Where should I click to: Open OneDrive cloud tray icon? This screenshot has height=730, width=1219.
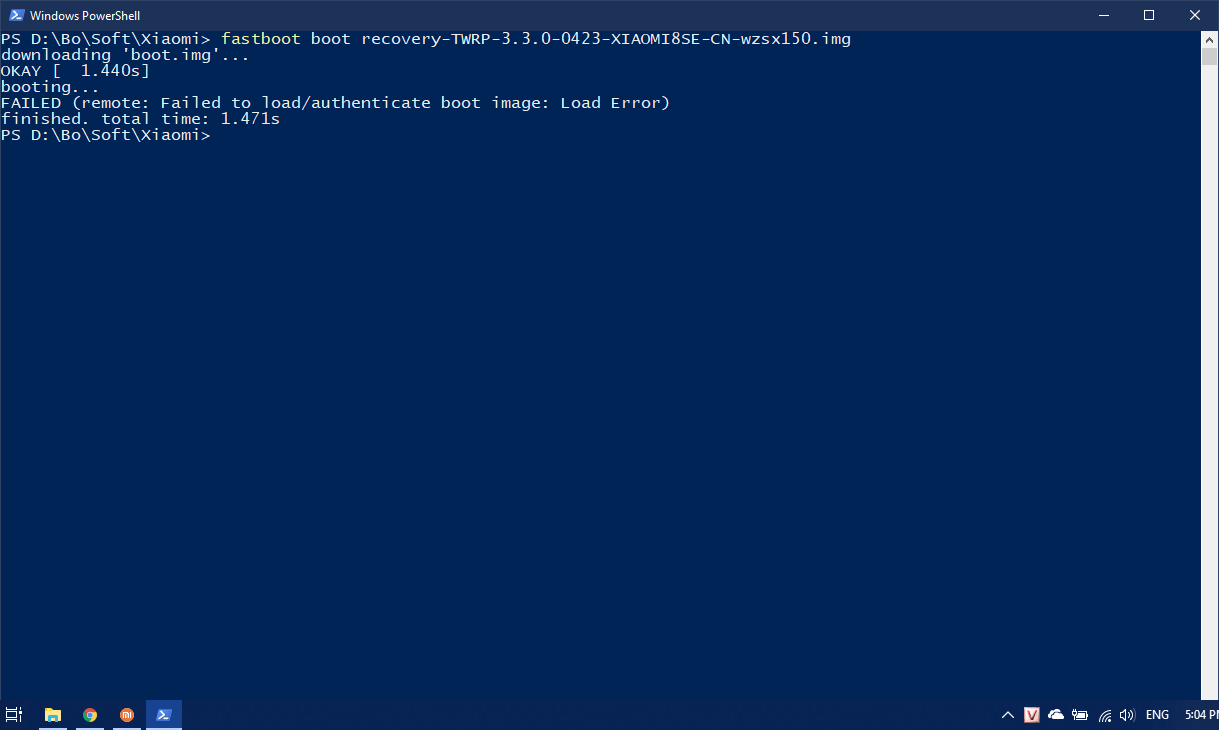(1056, 715)
